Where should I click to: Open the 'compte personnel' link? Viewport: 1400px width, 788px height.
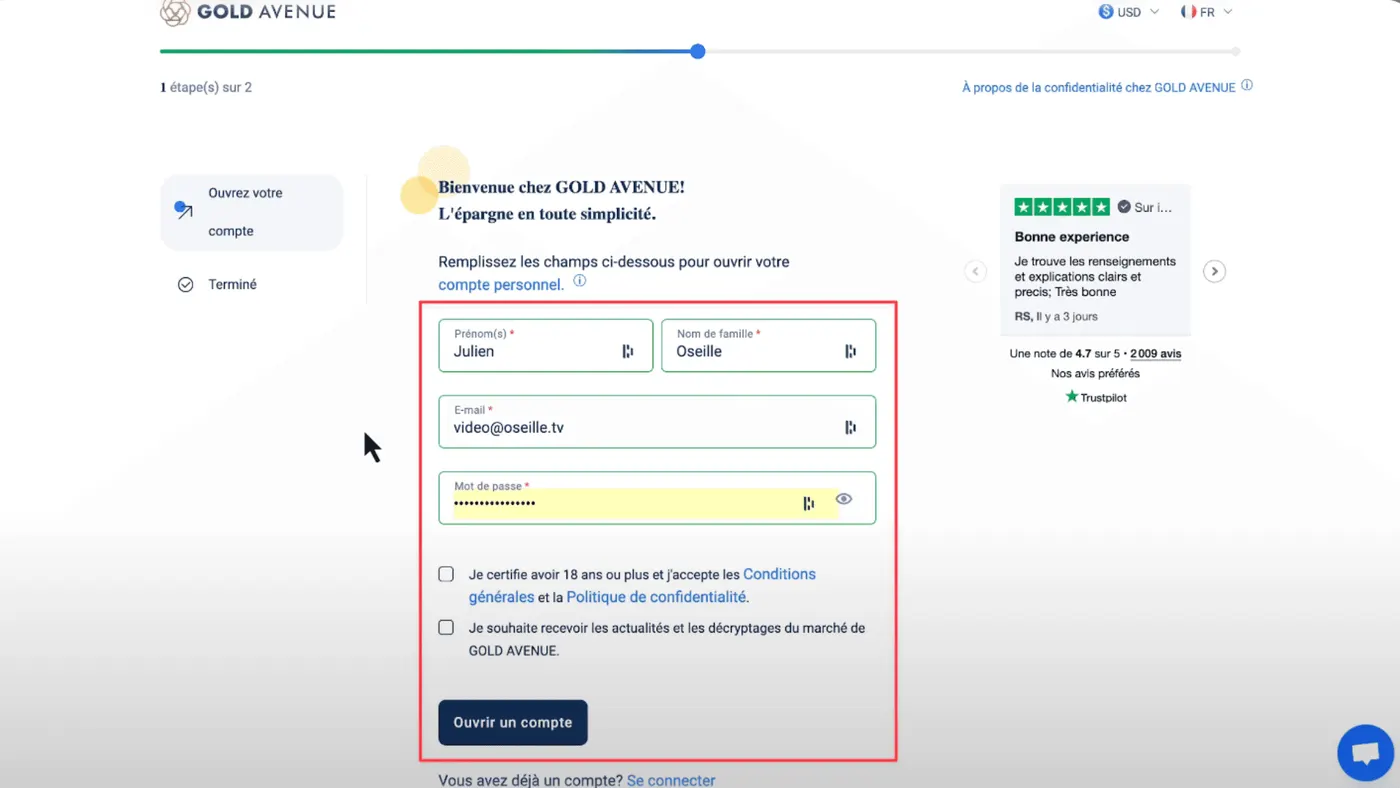pyautogui.click(x=500, y=285)
